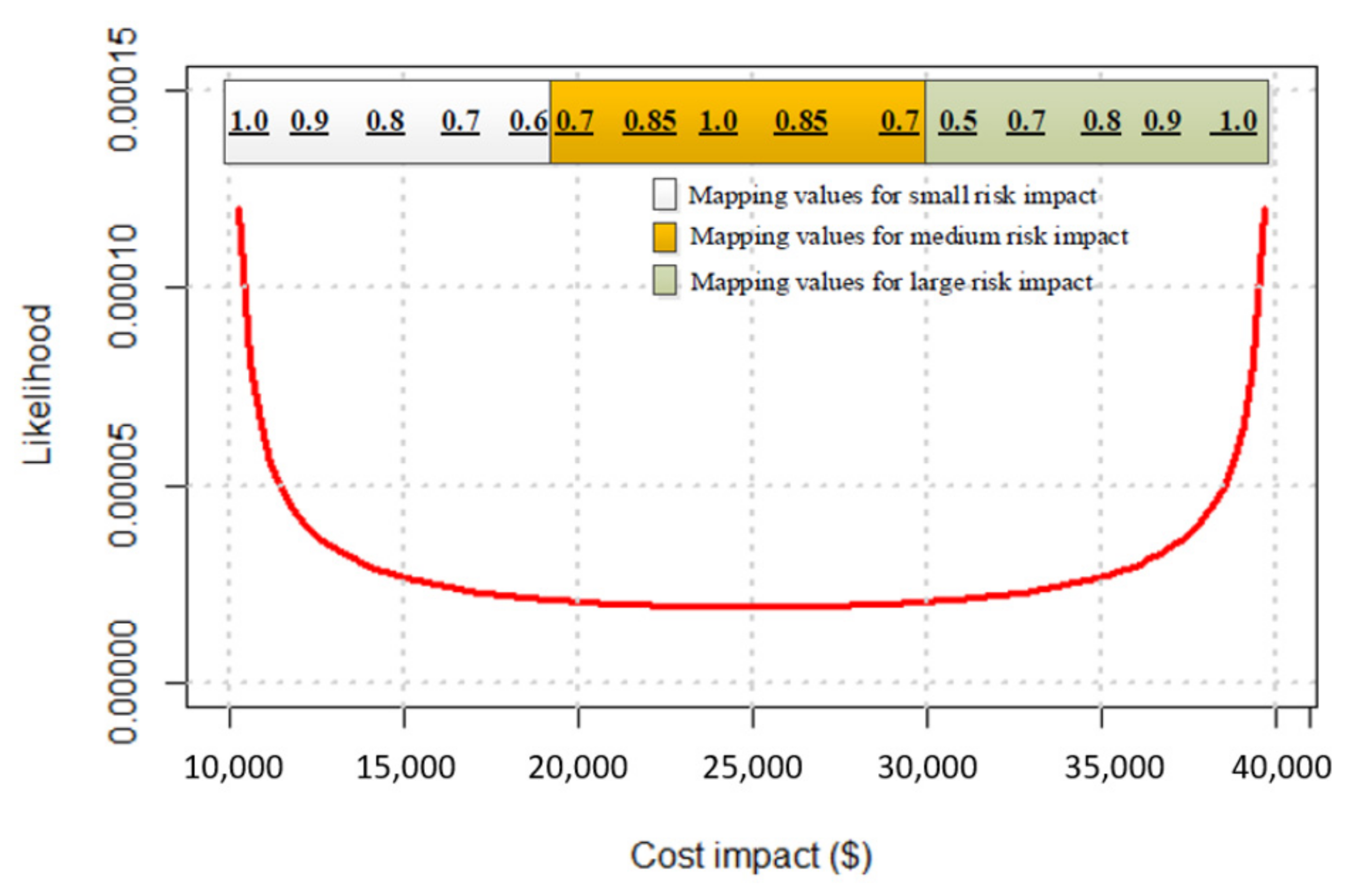Click the green large risk legend swatch
Screen dimensions: 1359x896
[x=664, y=281]
